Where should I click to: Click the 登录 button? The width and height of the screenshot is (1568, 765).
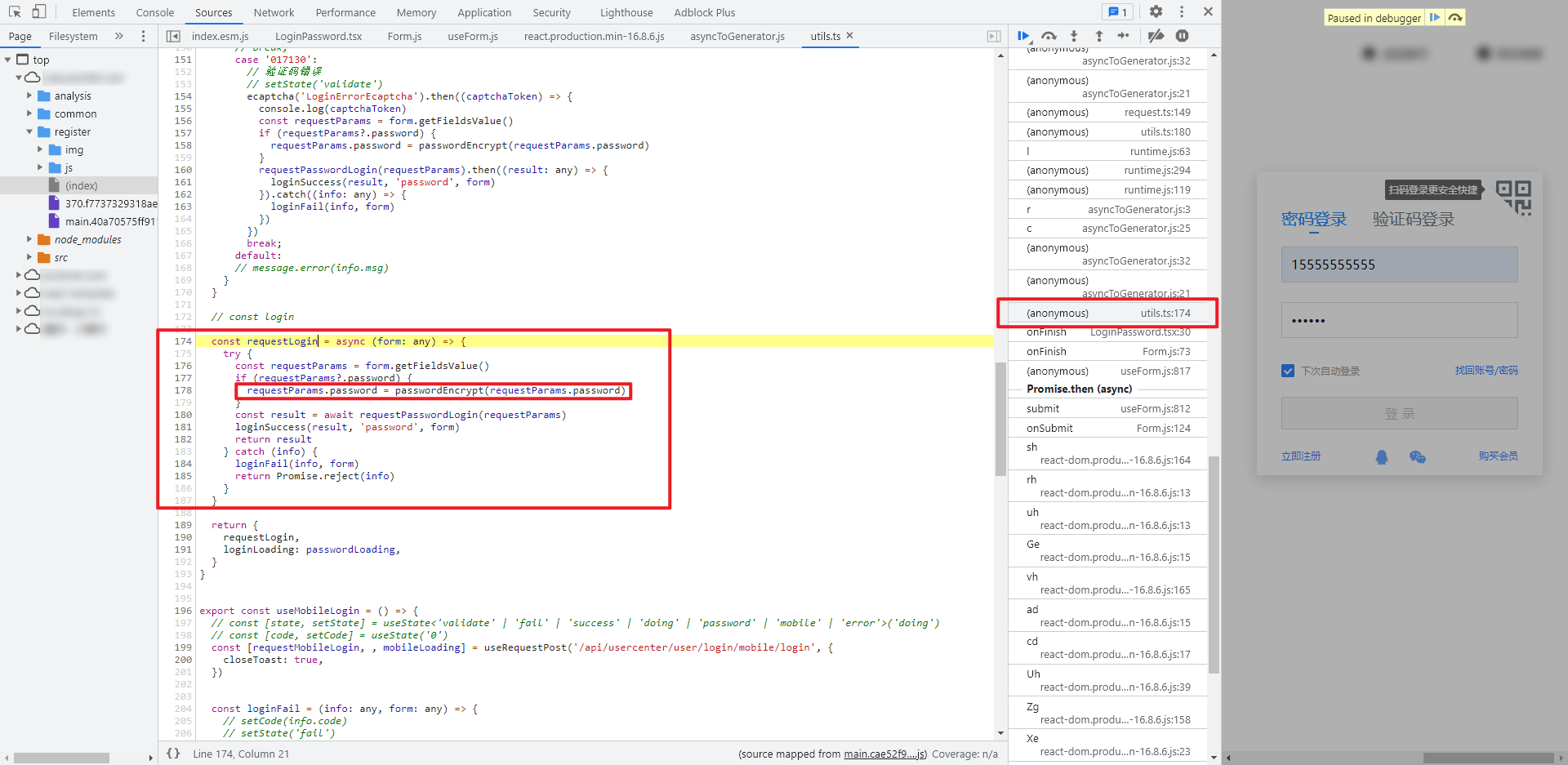coord(1399,413)
